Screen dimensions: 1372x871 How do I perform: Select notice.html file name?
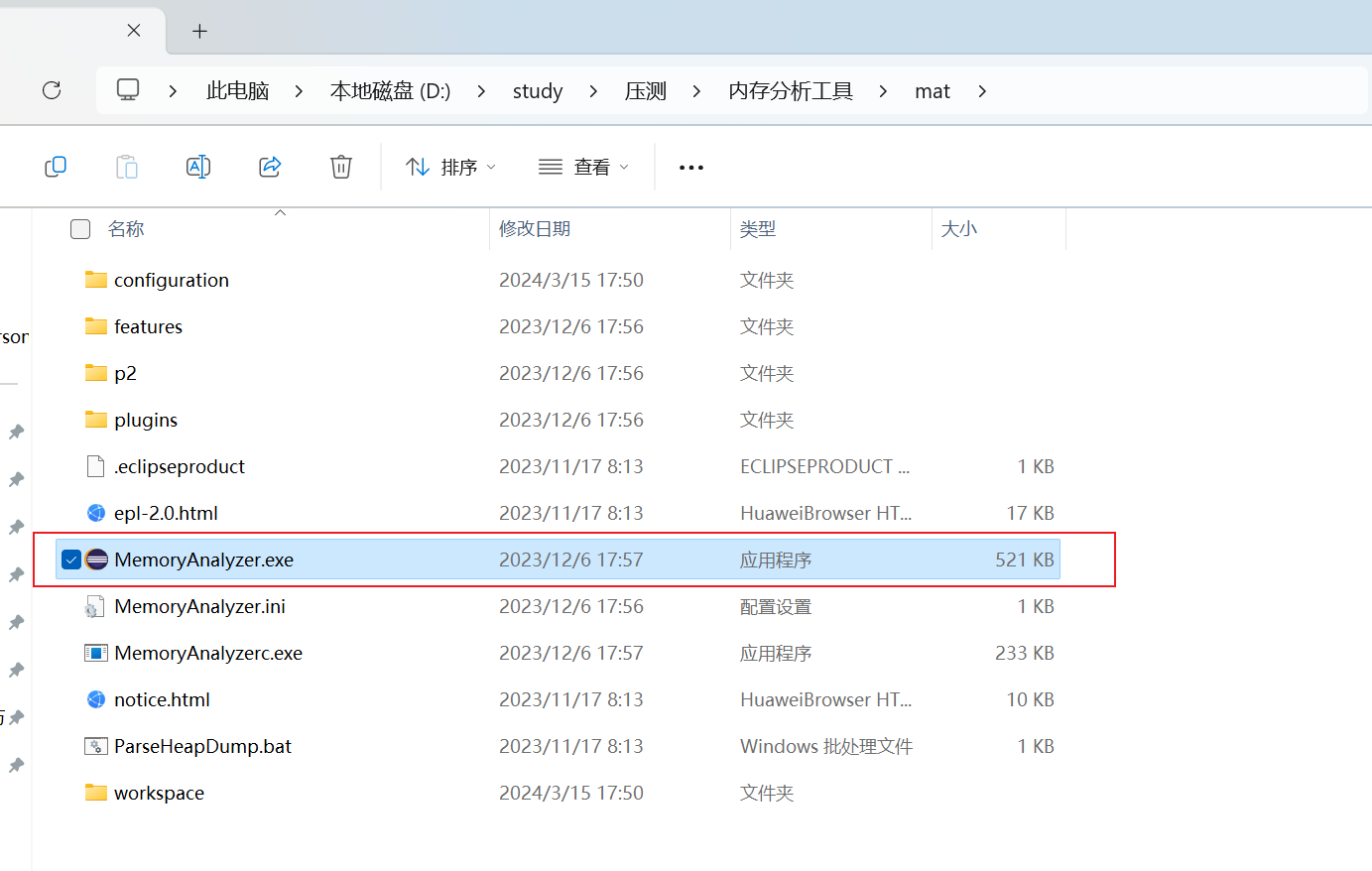click(x=162, y=699)
